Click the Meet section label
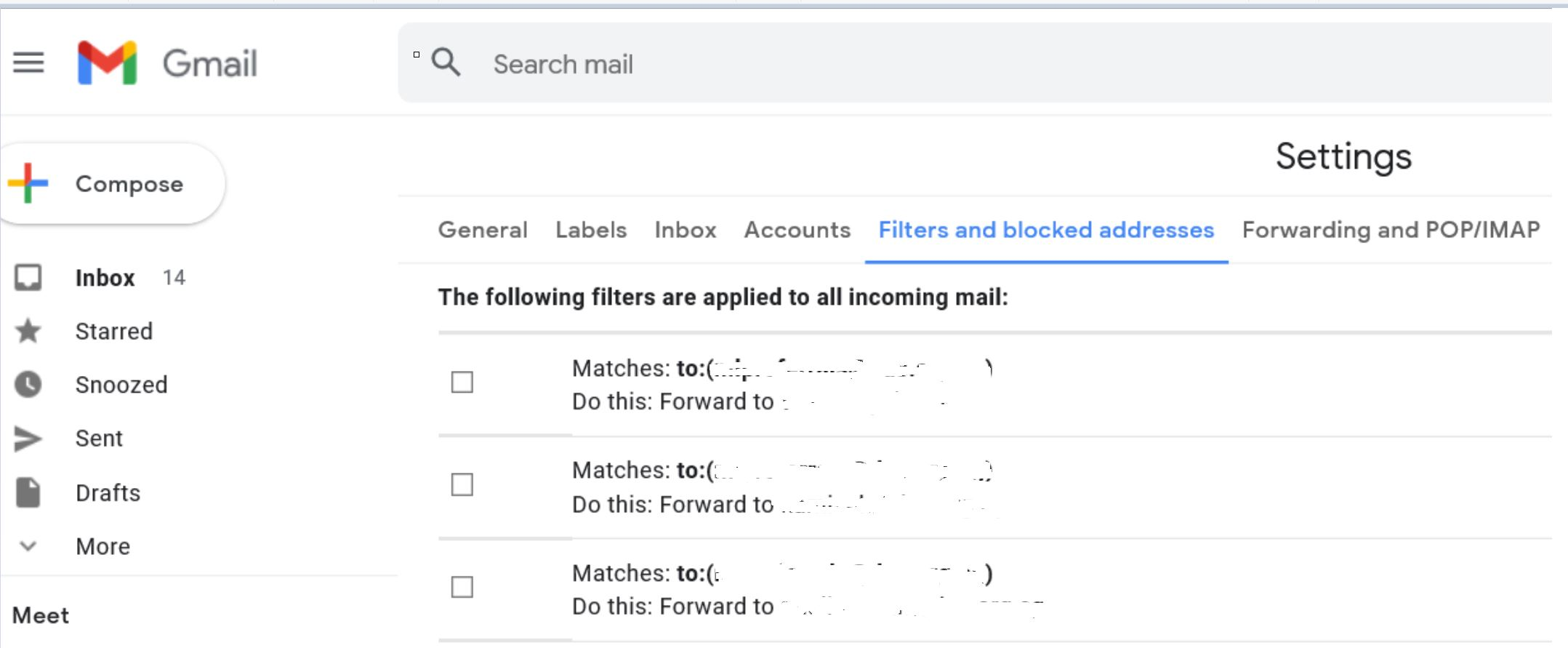 click(40, 615)
